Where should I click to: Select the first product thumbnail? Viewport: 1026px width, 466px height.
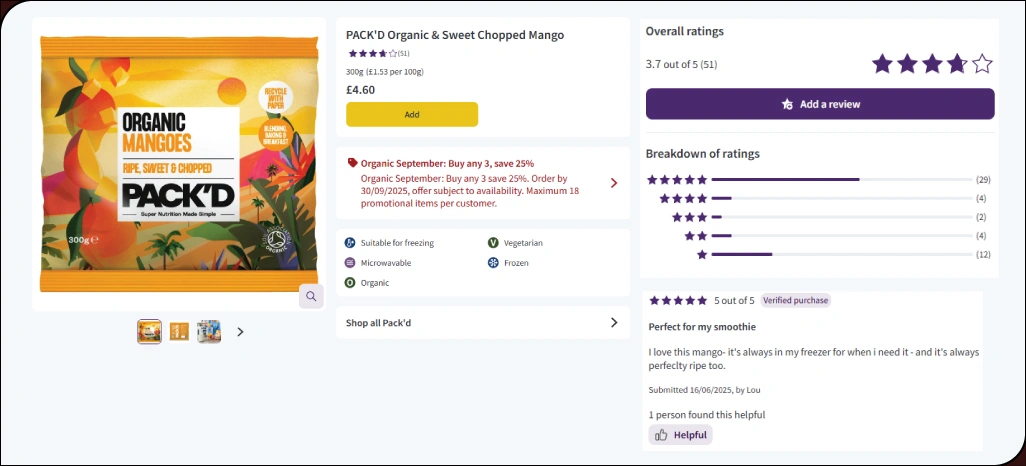(x=149, y=332)
